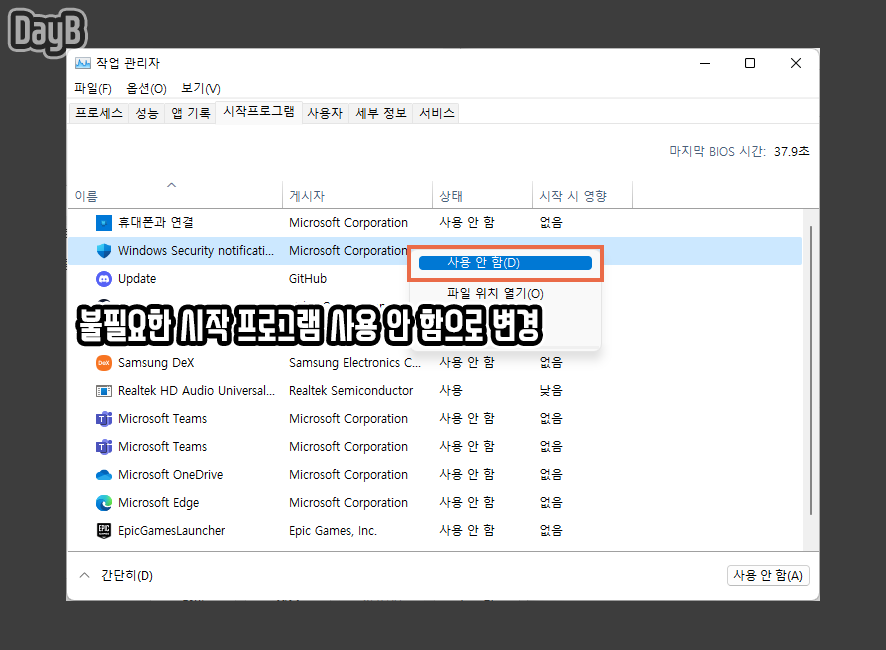Switch to the 성능 tab

[147, 113]
